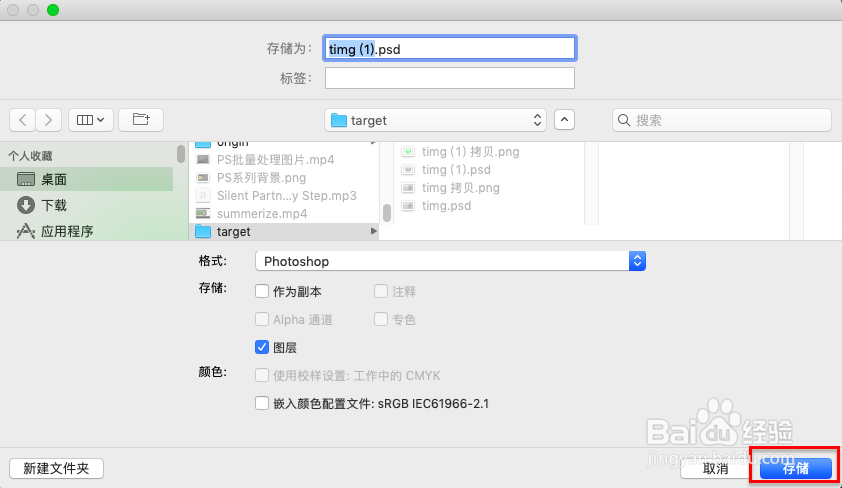The image size is (842, 488).
Task: Select timg.psd in the list
Action: click(x=446, y=206)
